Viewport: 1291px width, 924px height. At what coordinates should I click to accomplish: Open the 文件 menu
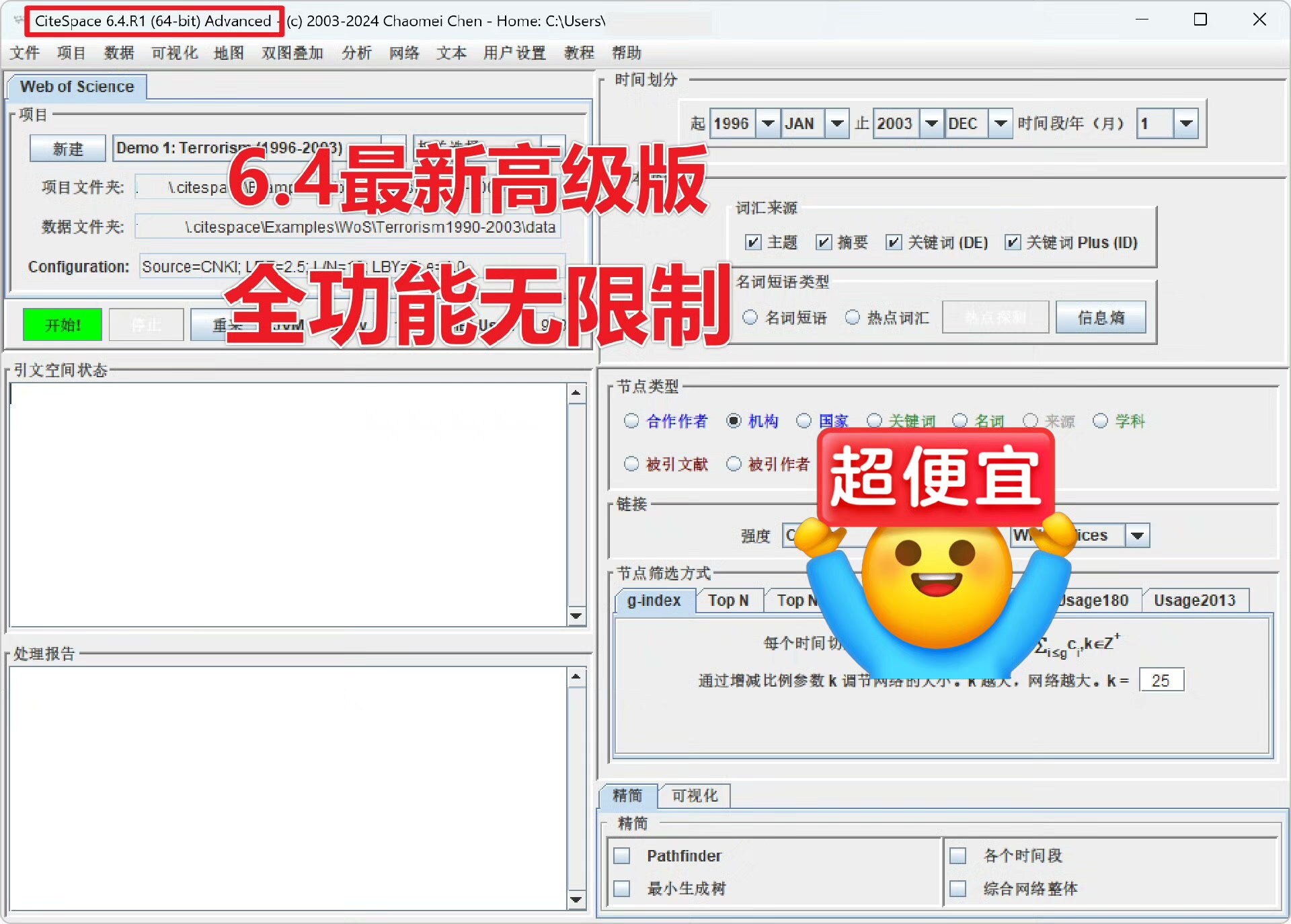[x=25, y=52]
